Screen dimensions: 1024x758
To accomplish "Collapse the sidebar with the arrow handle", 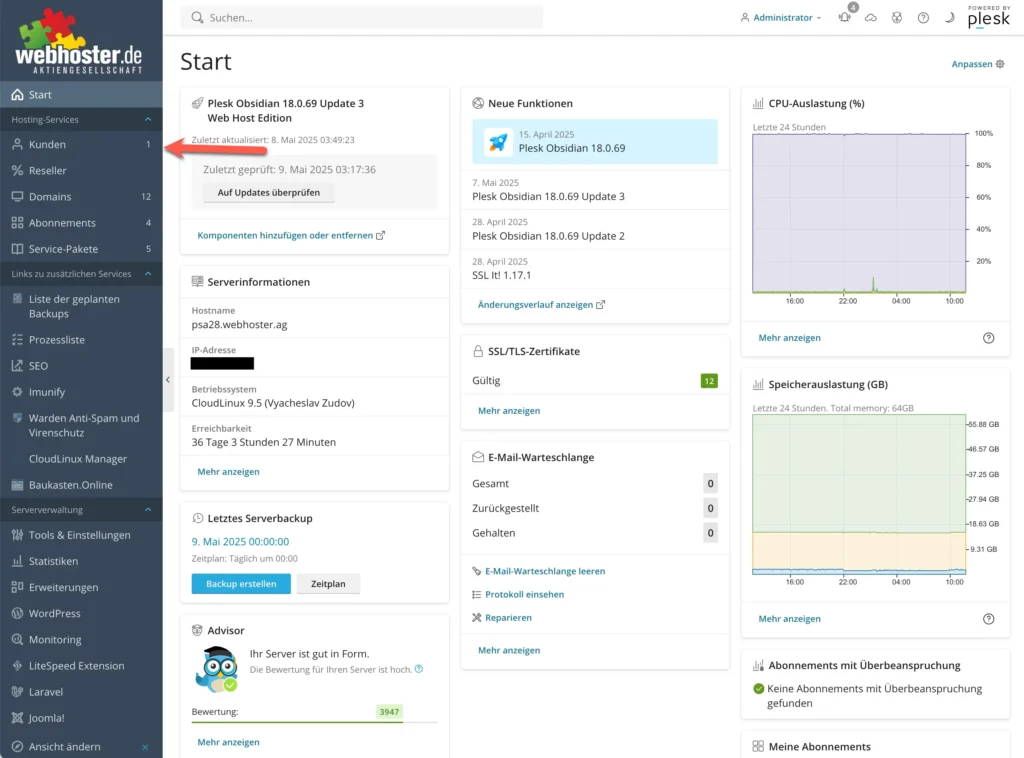I will [x=168, y=380].
